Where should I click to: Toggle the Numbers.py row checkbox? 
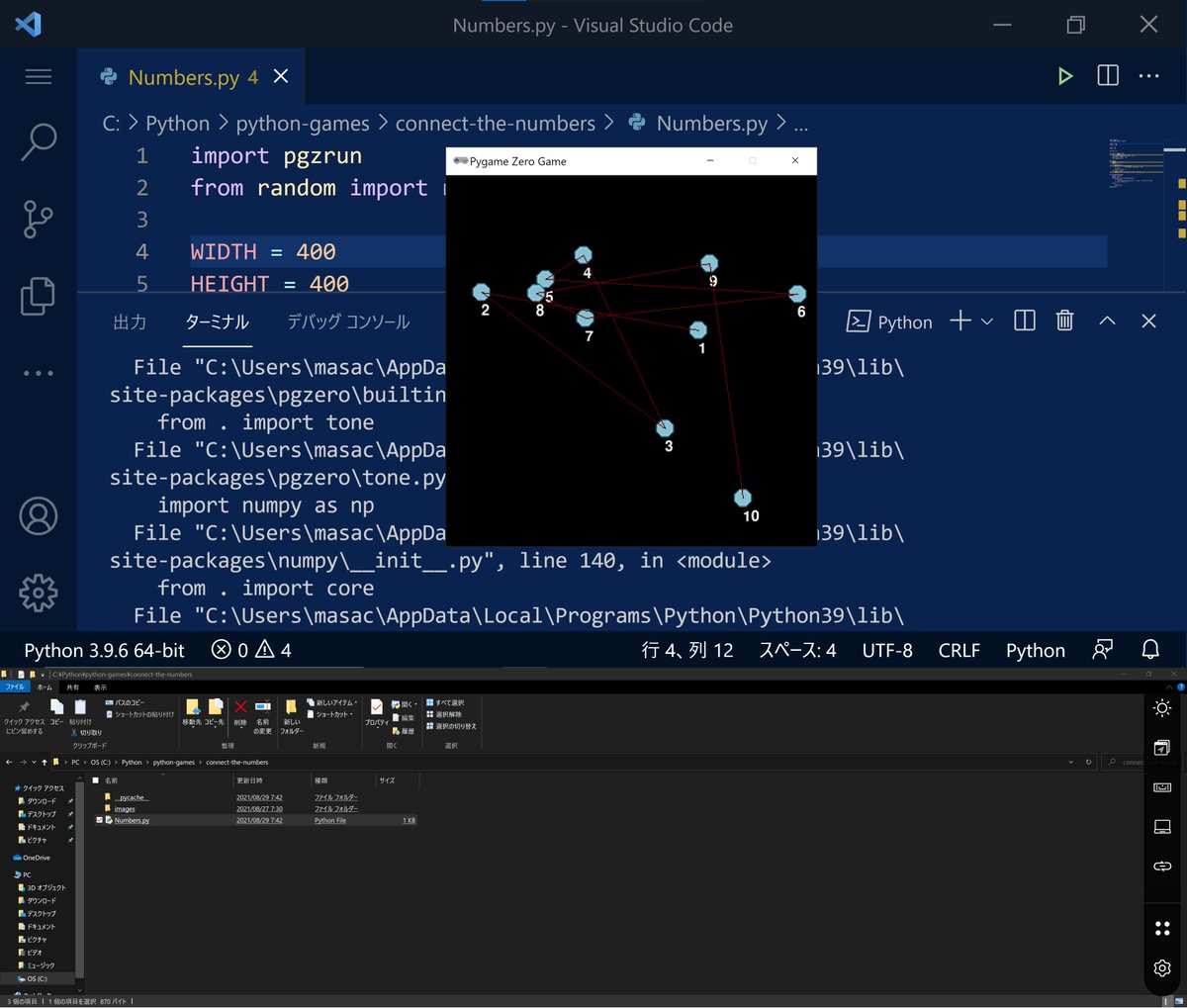pyautogui.click(x=99, y=820)
